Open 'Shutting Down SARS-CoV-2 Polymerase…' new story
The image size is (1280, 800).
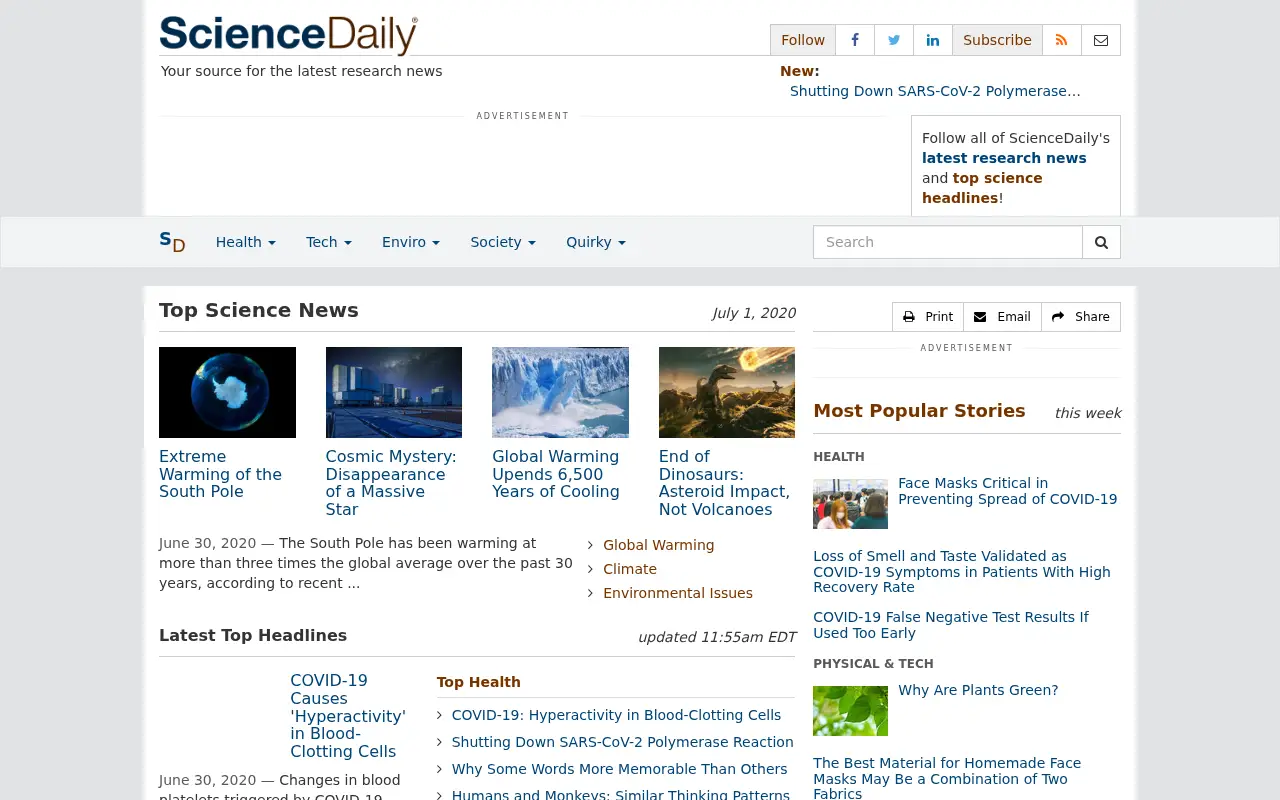[x=935, y=91]
